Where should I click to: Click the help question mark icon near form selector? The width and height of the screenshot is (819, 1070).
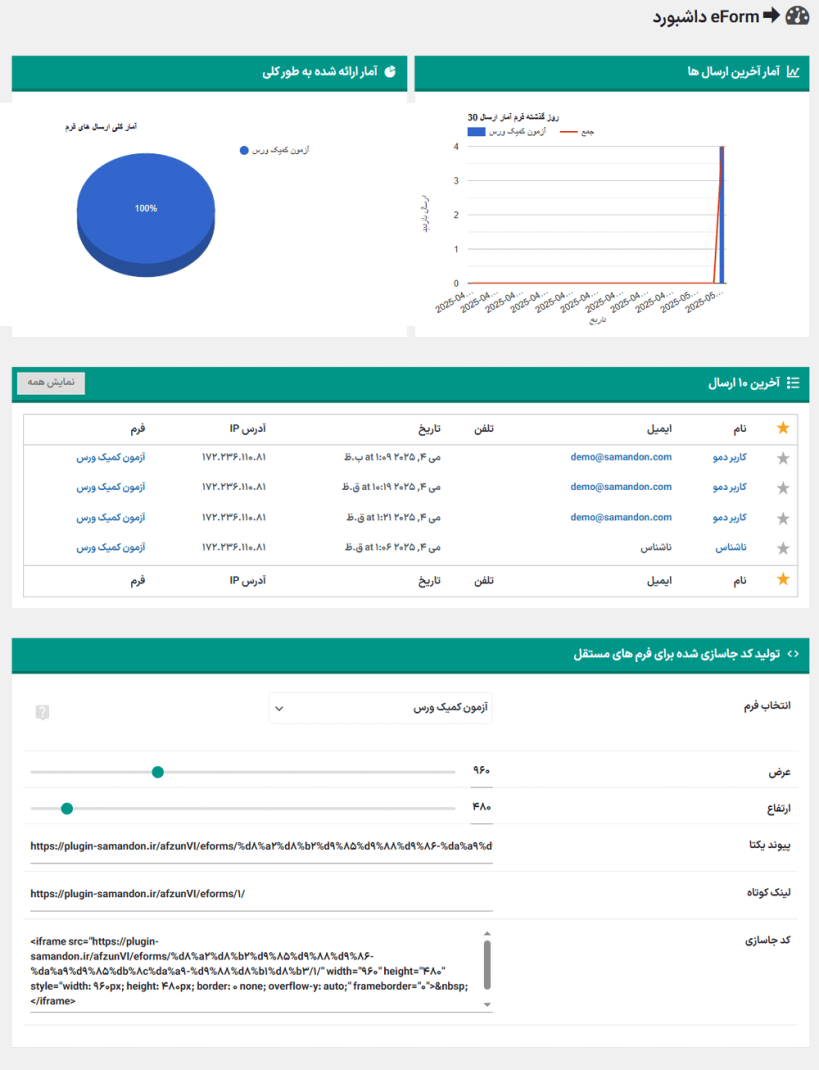[42, 712]
